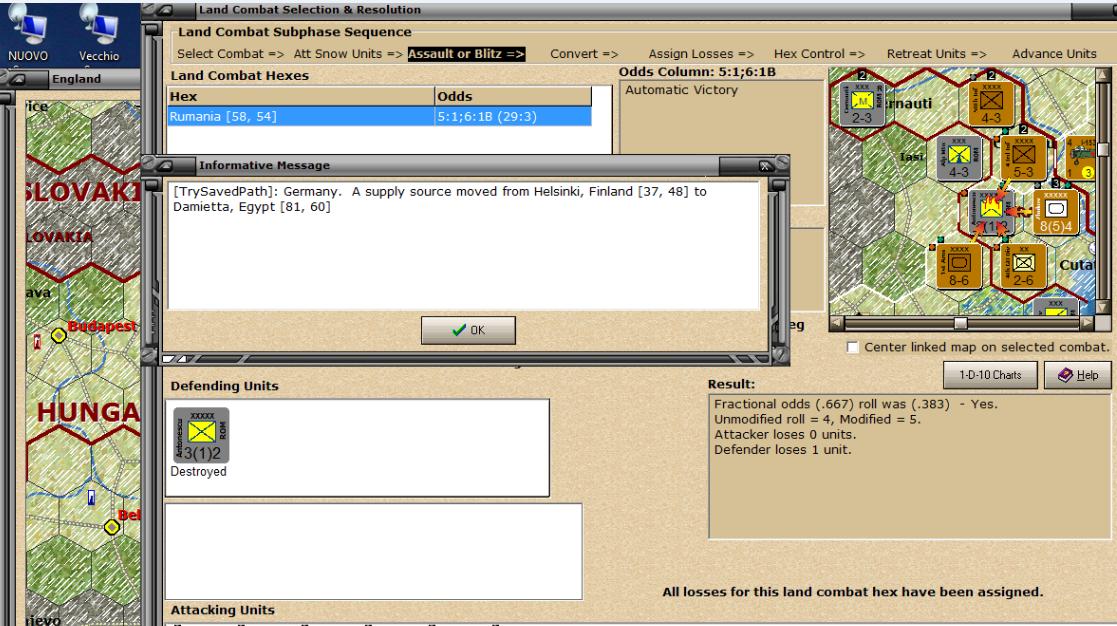Select the Rumanian 4-3 counter near Iasi
The height and width of the screenshot is (626, 1117).
point(959,157)
